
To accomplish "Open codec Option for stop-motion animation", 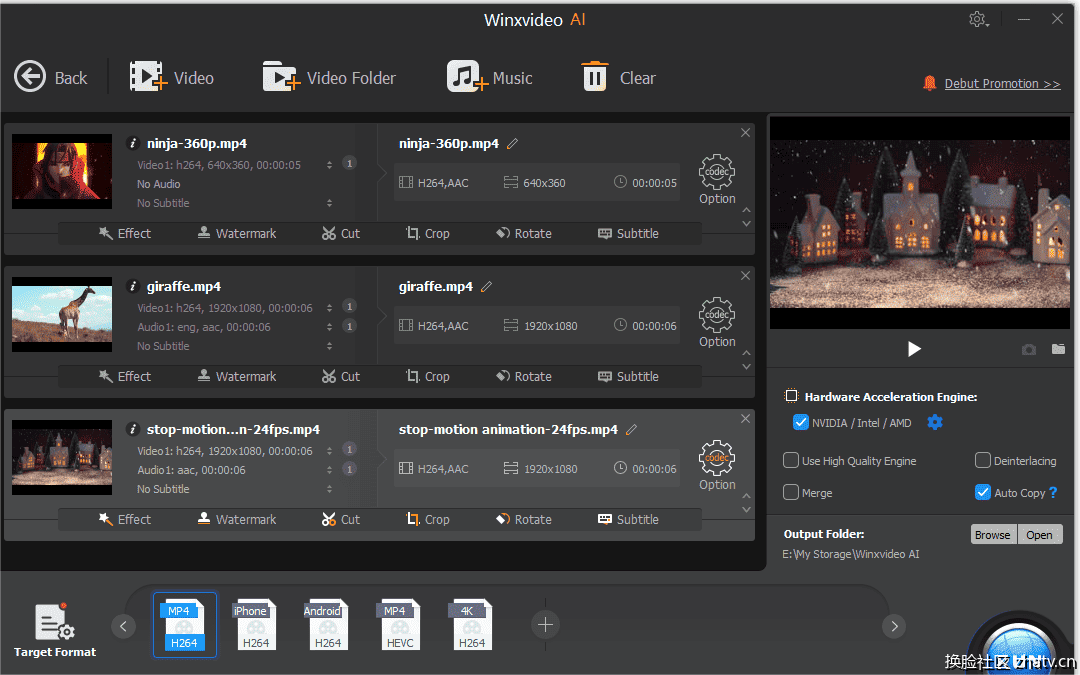I will click(x=717, y=465).
